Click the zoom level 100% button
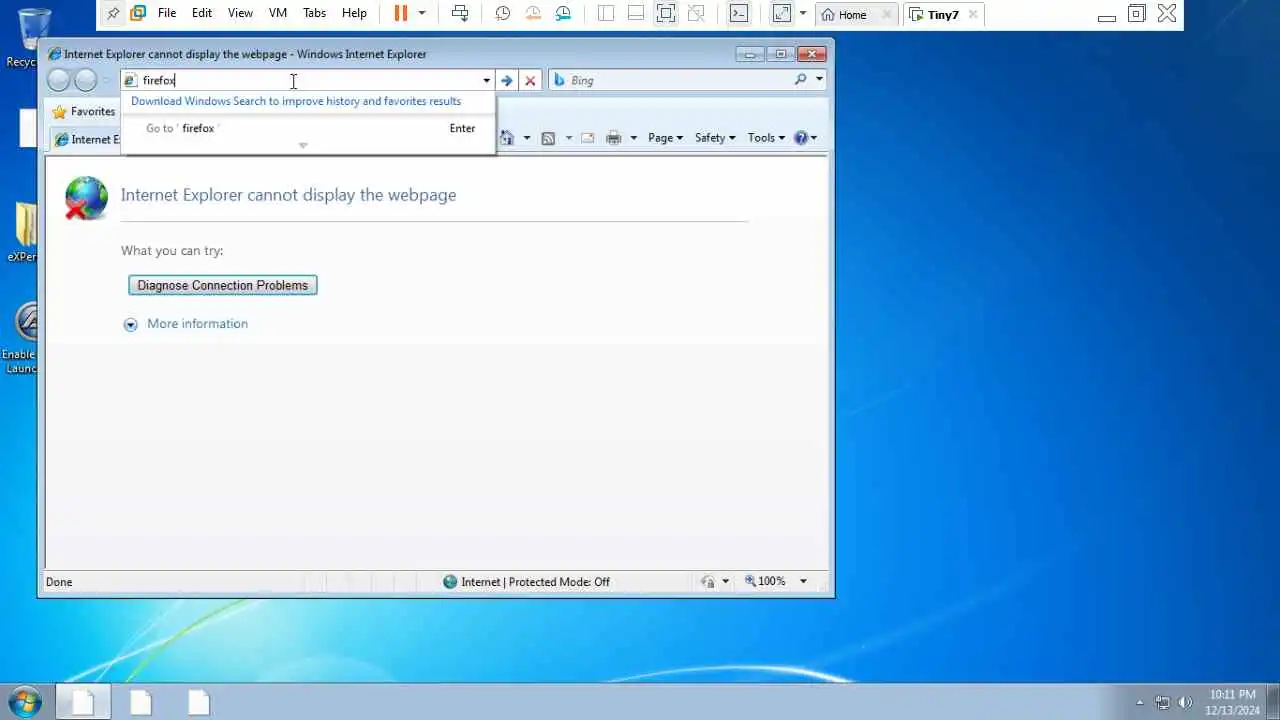Screen dimensions: 1280x720 pos(765,582)
